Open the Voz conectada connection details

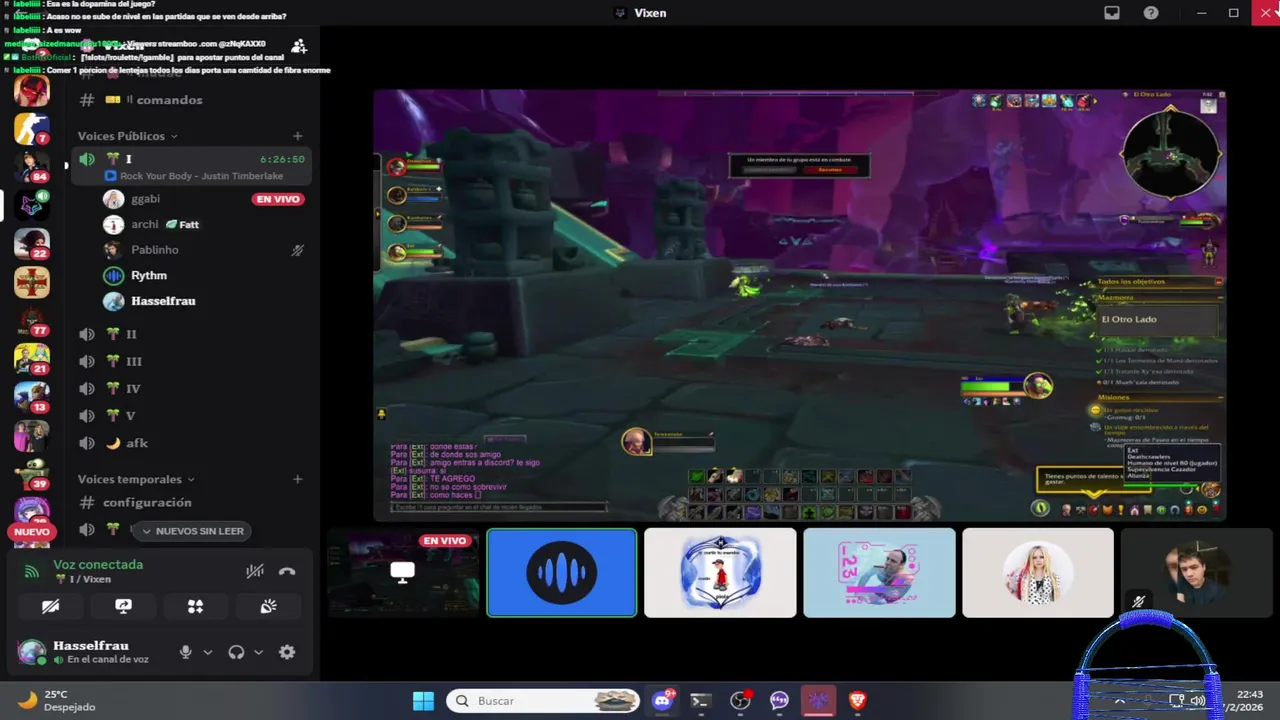click(98, 565)
